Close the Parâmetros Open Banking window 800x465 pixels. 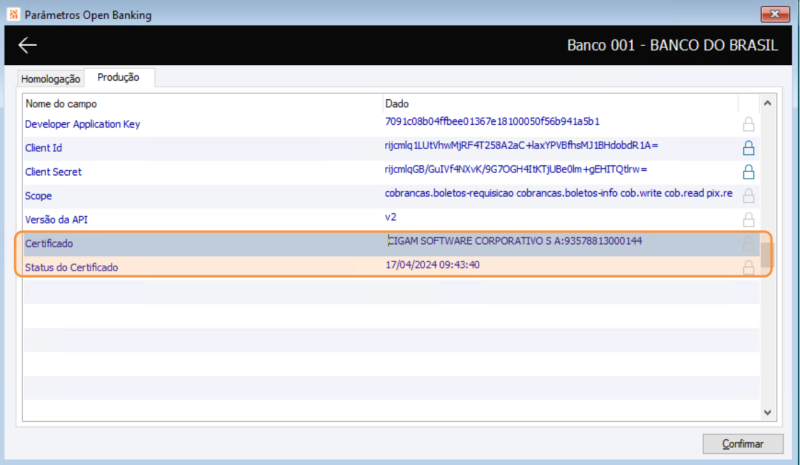point(774,14)
